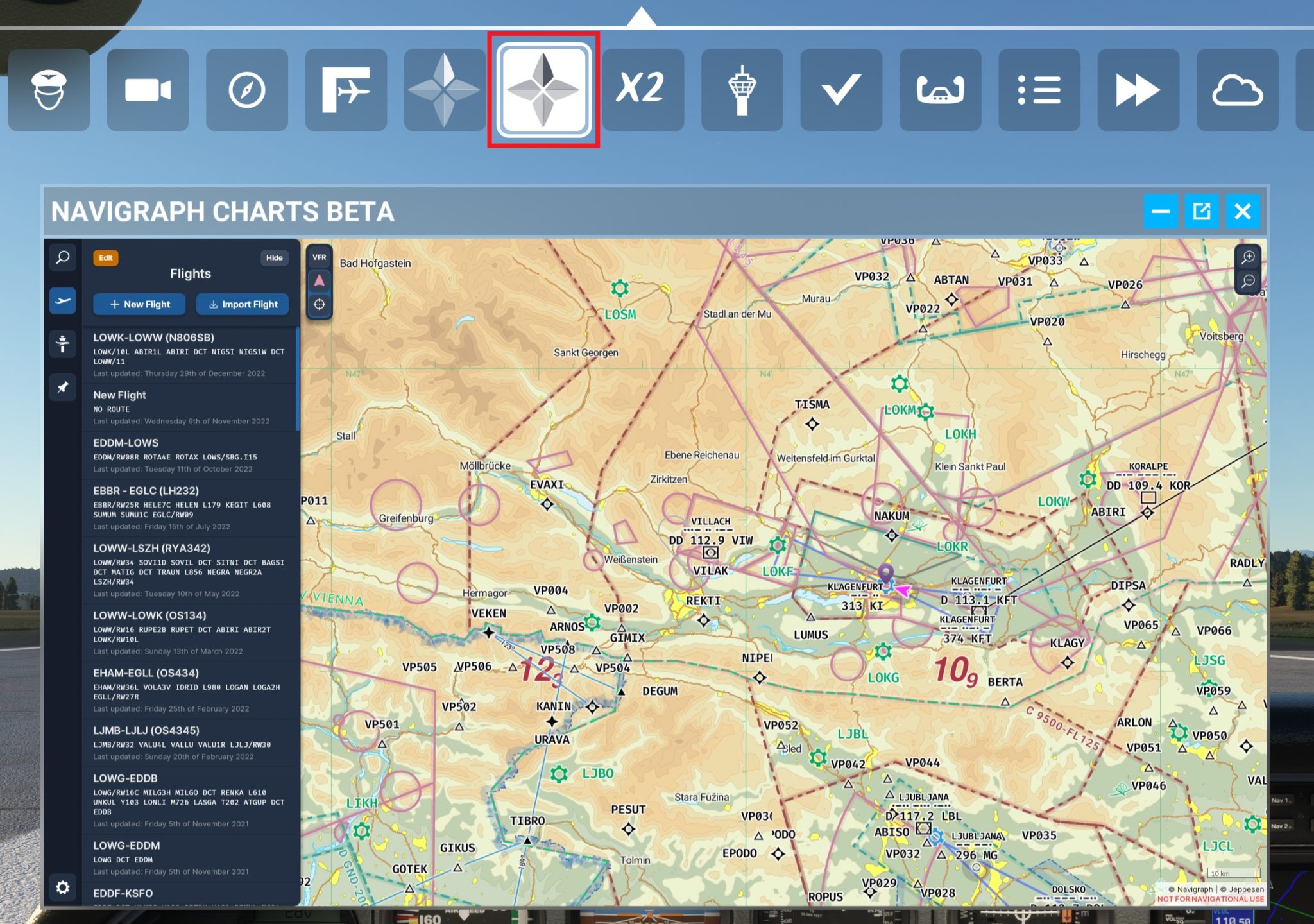Click the Bad Hofgastein town label
The width and height of the screenshot is (1314, 924).
pos(375,263)
